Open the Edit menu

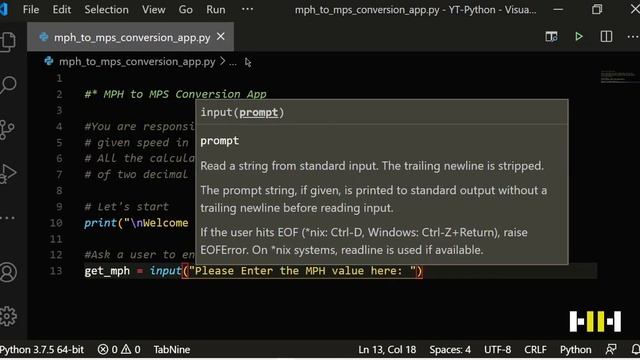(62, 9)
